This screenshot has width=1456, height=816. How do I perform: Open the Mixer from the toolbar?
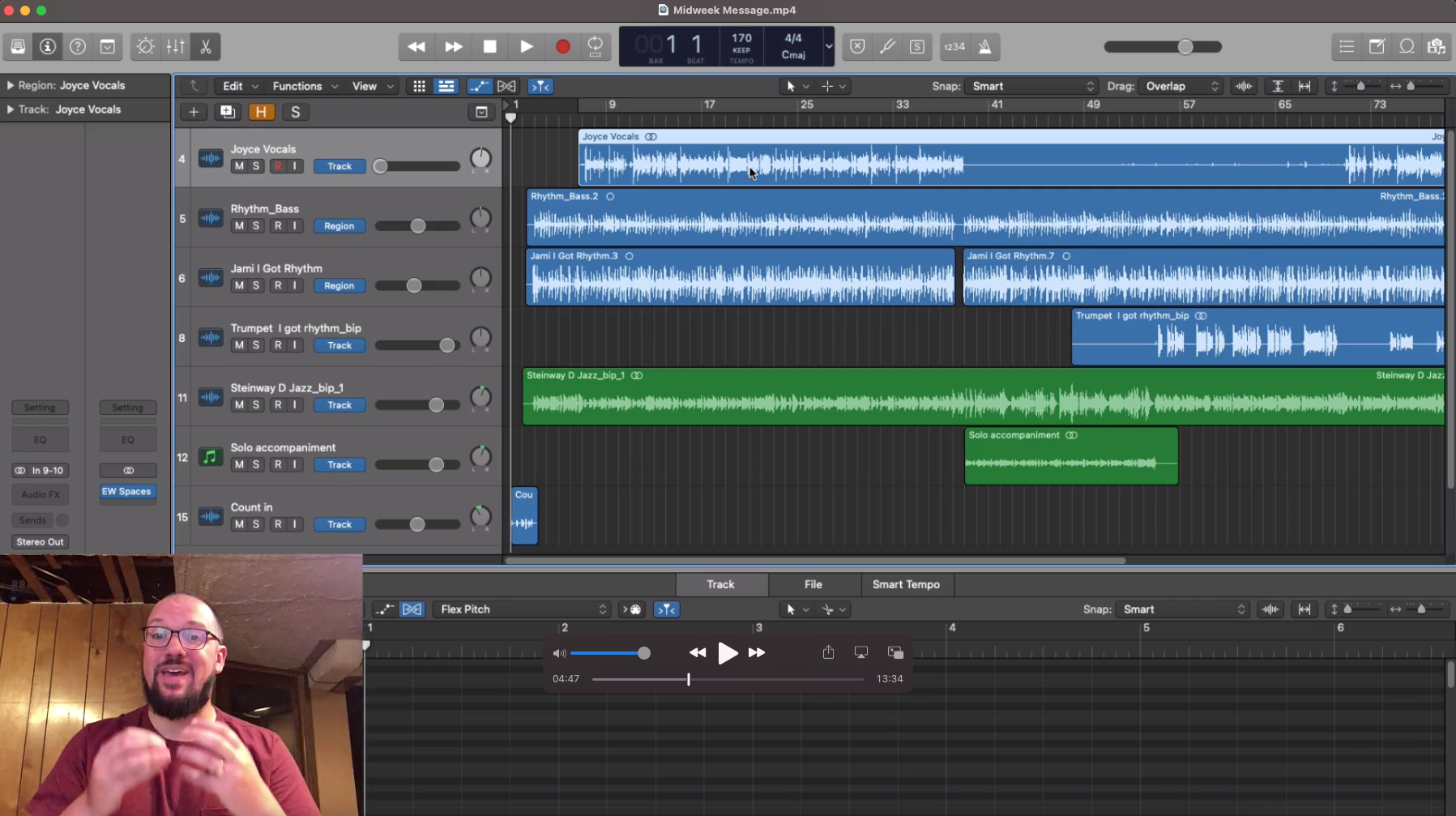pos(175,47)
